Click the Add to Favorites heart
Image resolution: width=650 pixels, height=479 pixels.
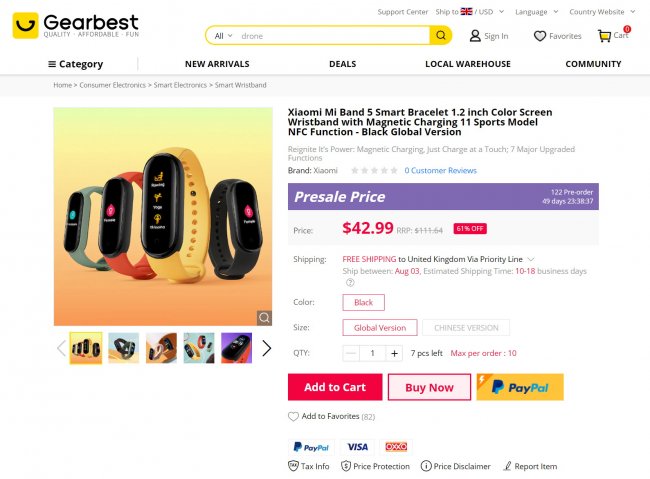[294, 416]
